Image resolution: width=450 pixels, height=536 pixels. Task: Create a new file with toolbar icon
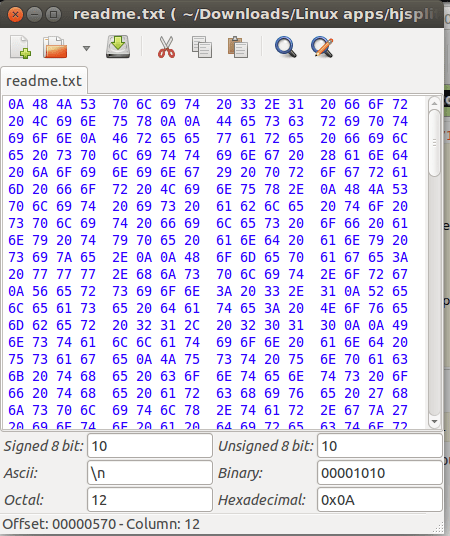click(x=20, y=47)
